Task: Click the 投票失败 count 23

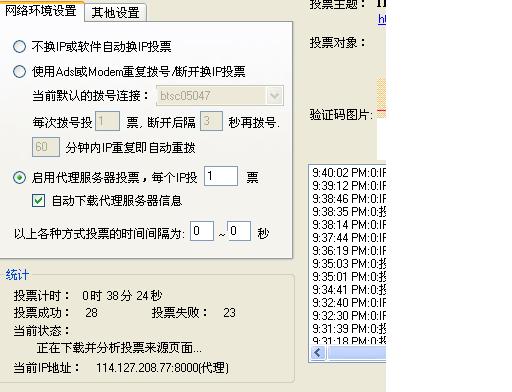Action: (229, 313)
